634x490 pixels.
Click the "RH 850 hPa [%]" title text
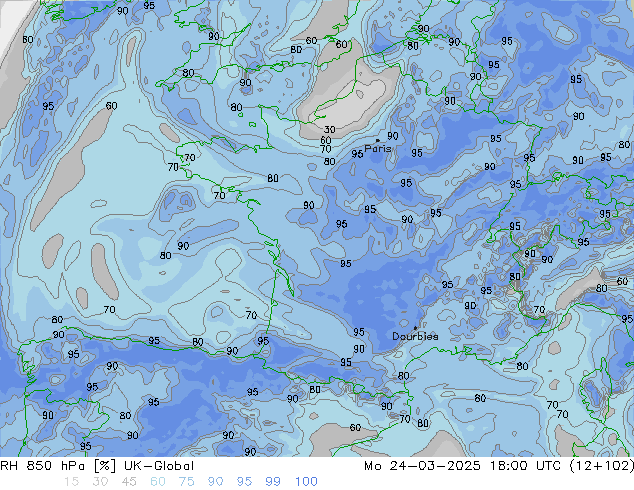coord(58,466)
